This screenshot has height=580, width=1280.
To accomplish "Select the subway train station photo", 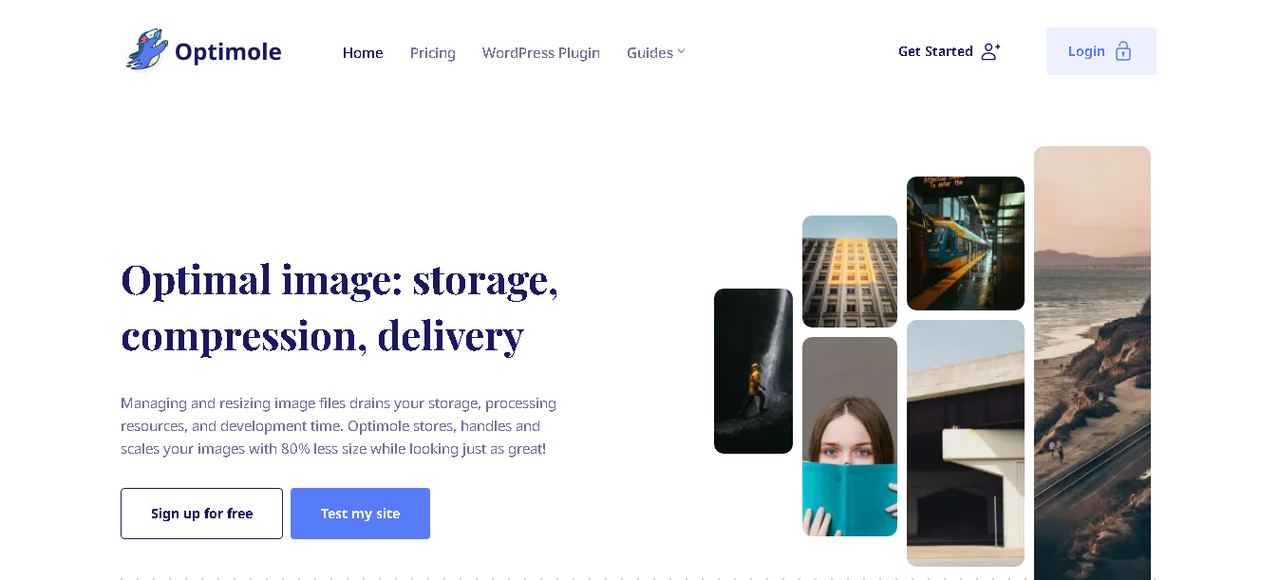I will pyautogui.click(x=966, y=243).
